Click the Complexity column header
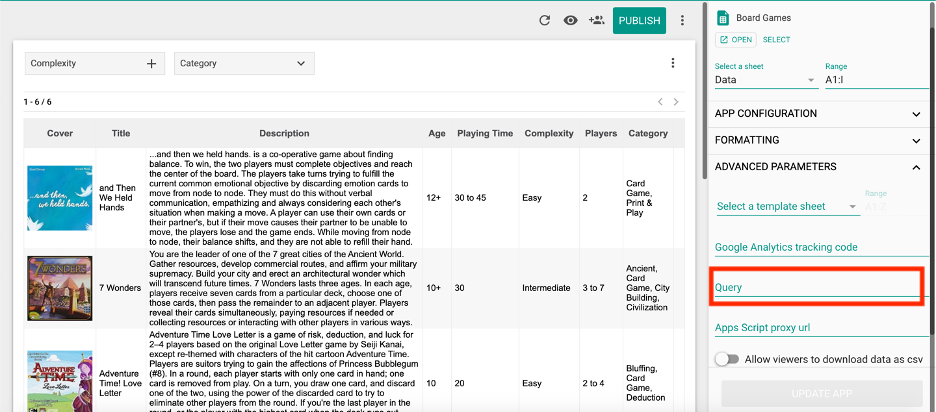Viewport: 936px width, 412px height. [549, 133]
